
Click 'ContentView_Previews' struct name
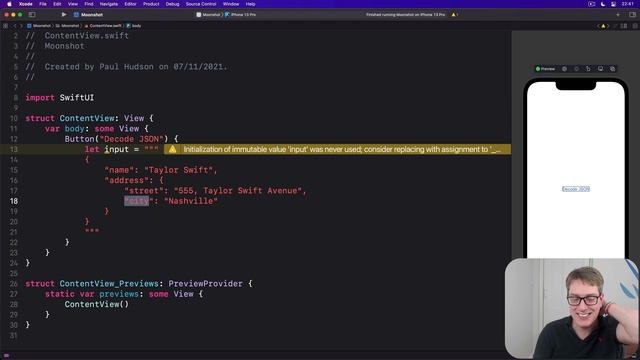point(109,283)
